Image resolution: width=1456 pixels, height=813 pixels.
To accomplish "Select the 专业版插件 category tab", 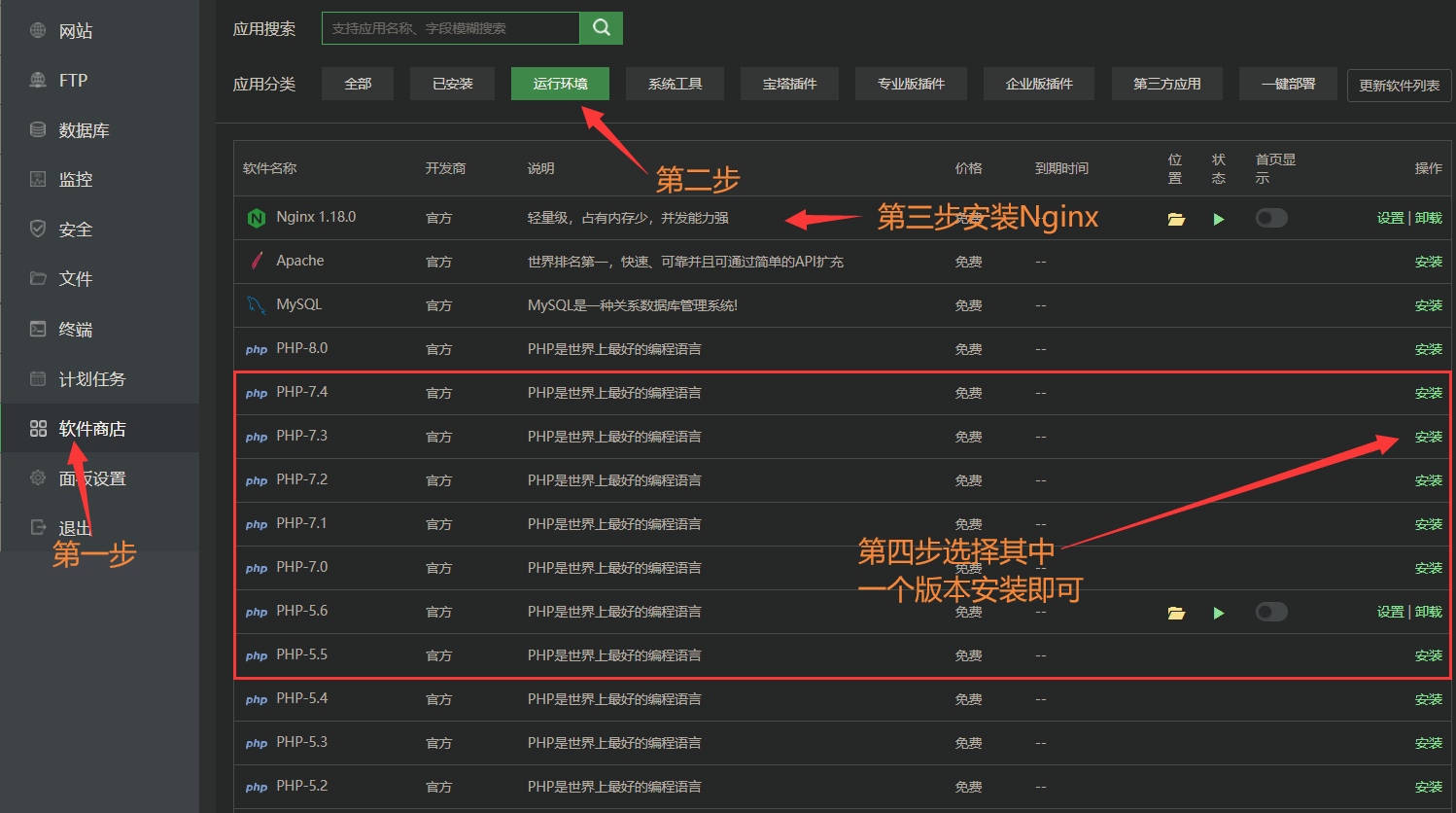I will click(x=911, y=84).
